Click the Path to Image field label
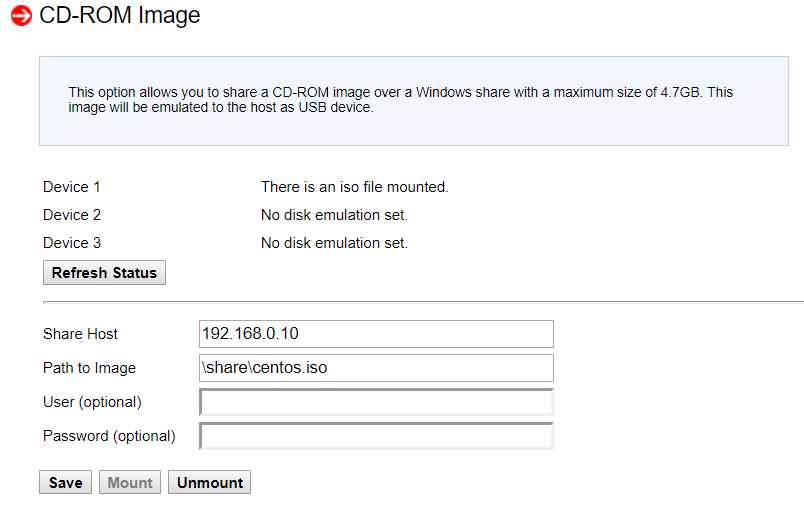 click(x=89, y=368)
